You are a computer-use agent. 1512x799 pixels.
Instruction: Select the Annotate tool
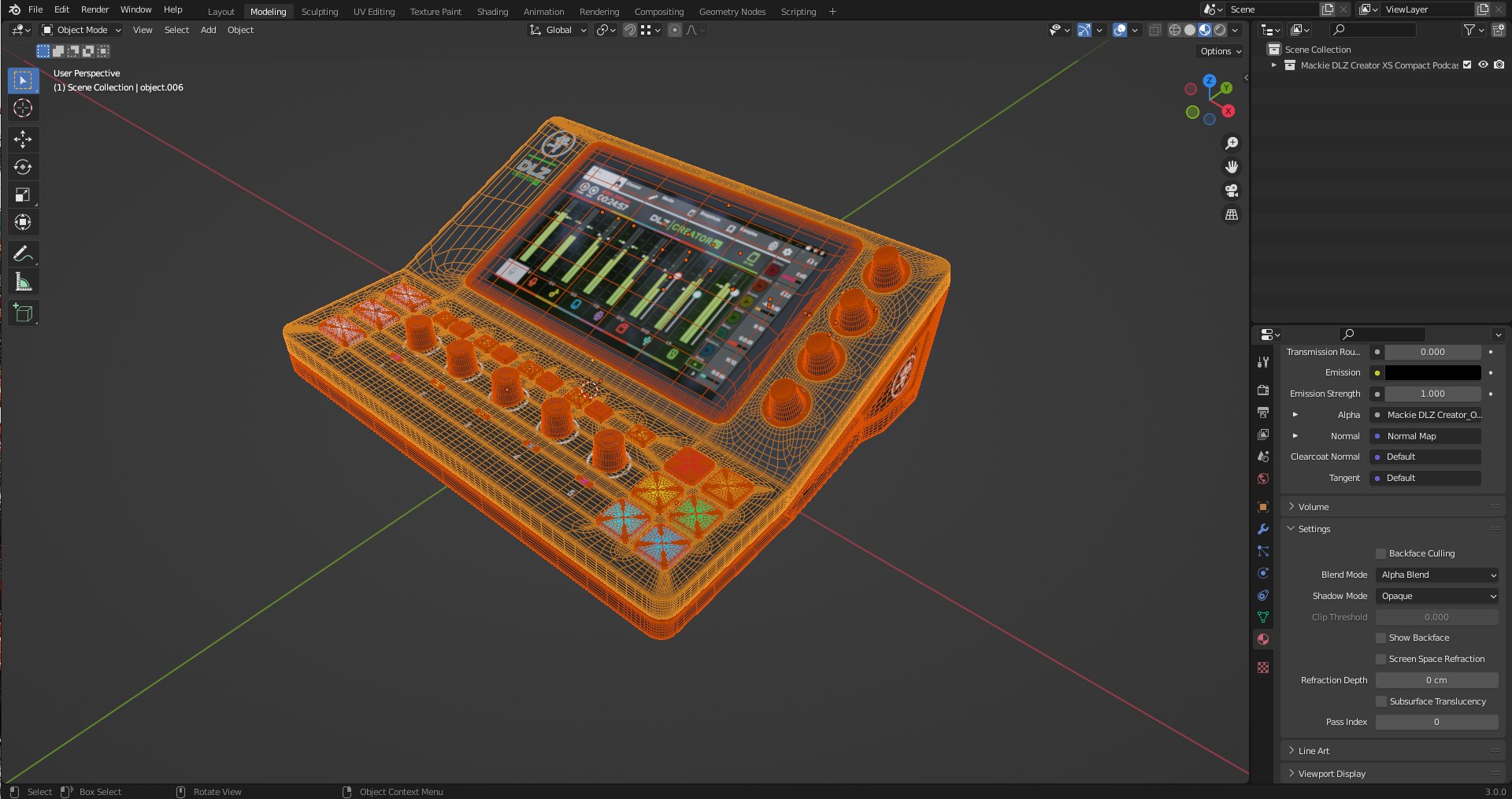[23, 253]
